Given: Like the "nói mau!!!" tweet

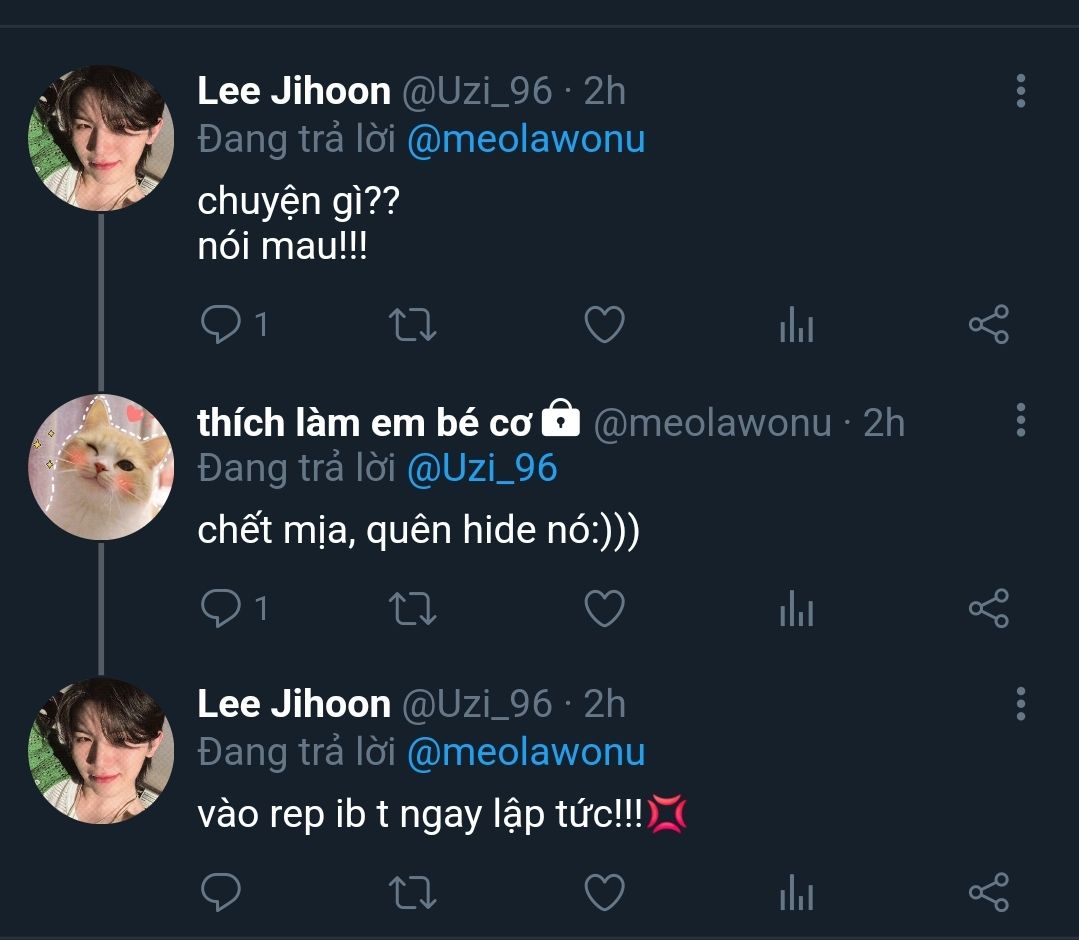Looking at the screenshot, I should coord(604,325).
